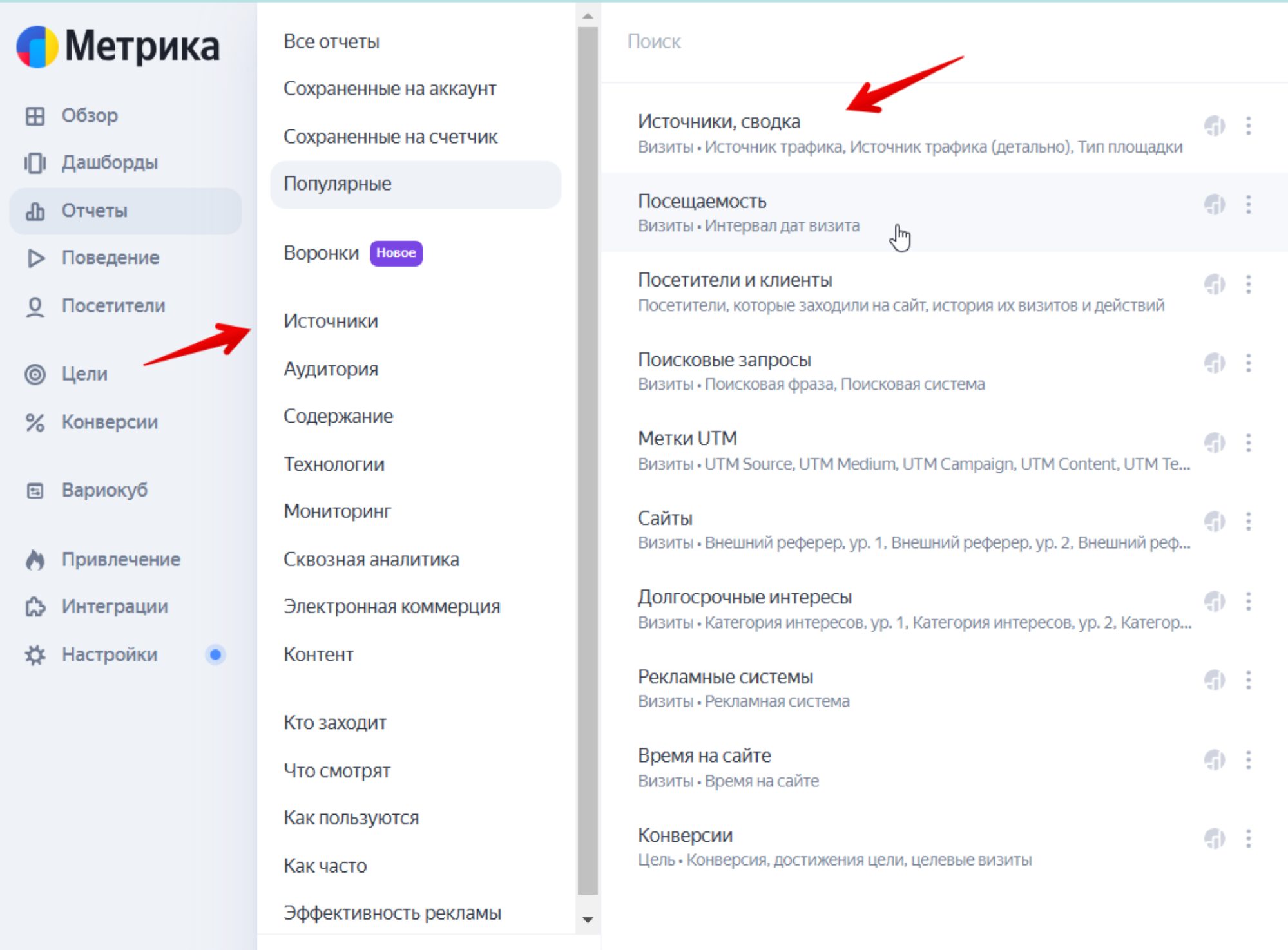Open Поведение section in sidebar
Image resolution: width=1288 pixels, height=950 pixels.
click(x=91, y=258)
